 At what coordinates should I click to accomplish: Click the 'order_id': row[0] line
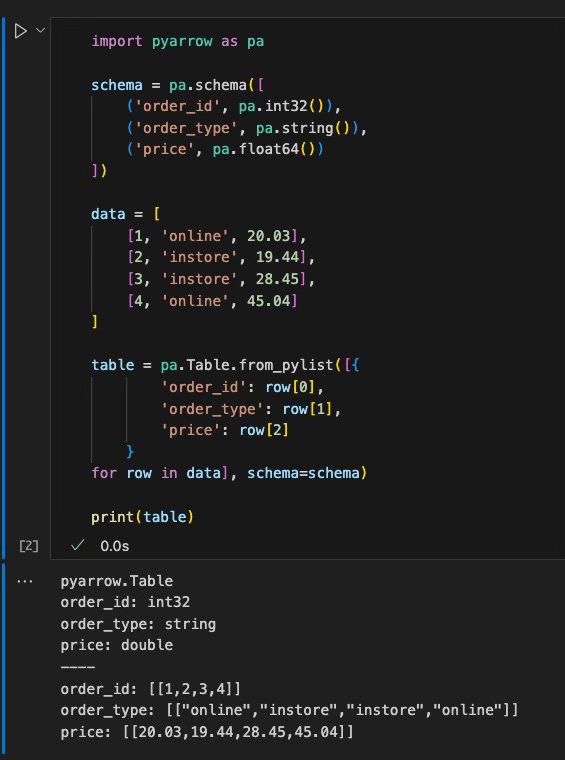click(243, 387)
